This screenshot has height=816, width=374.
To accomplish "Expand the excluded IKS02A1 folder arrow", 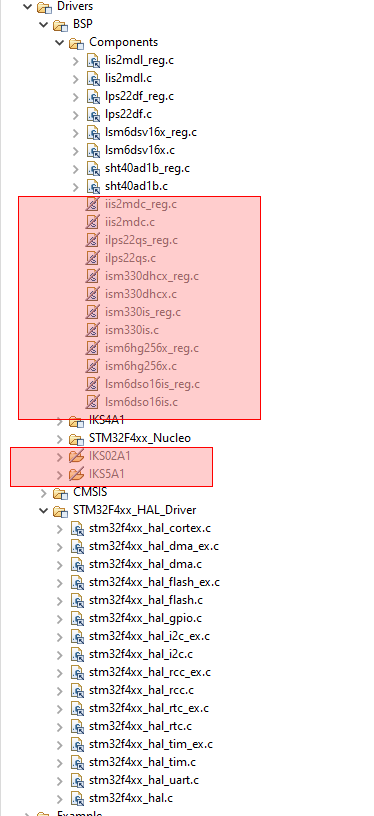I will (x=60, y=457).
